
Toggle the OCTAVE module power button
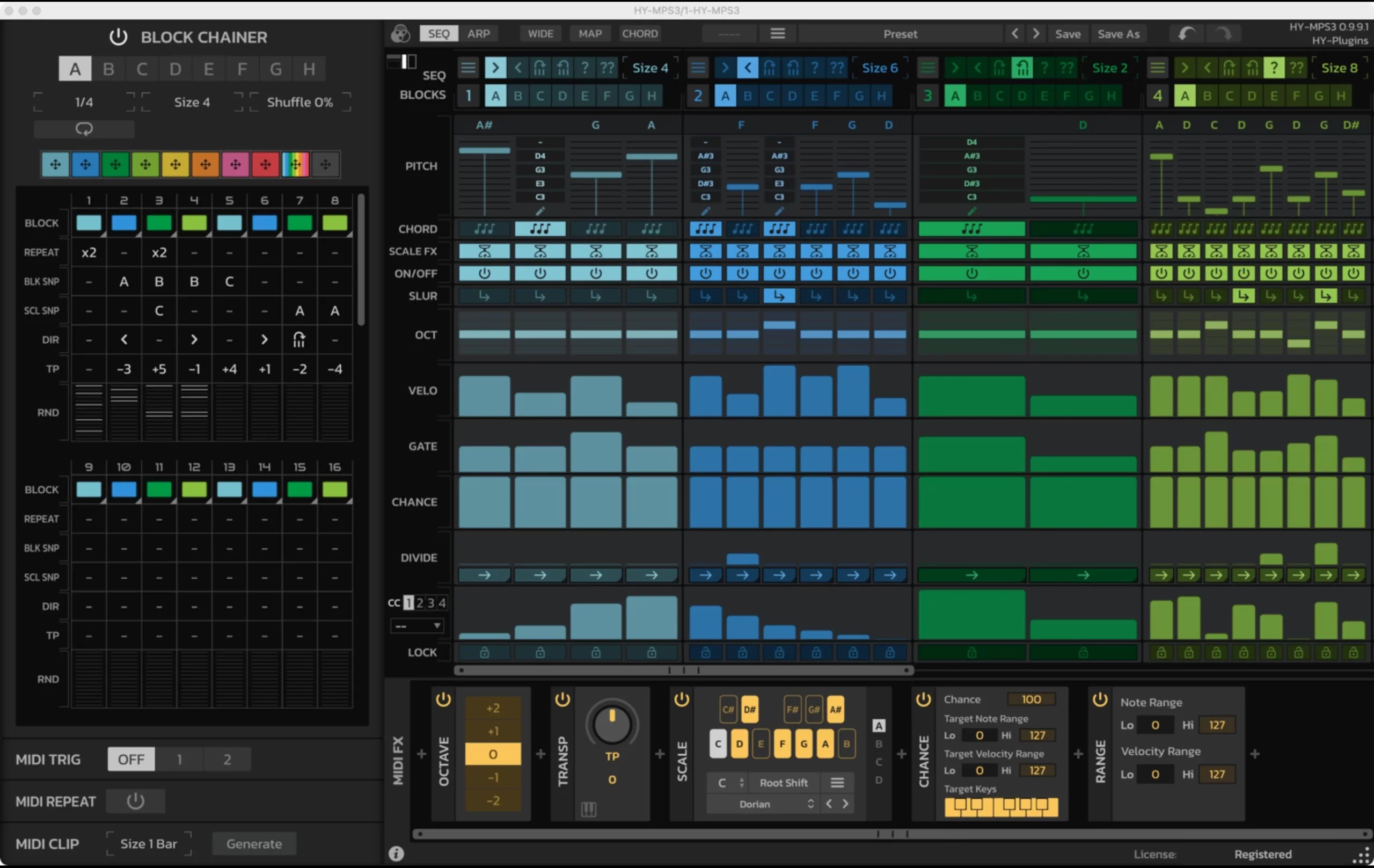[443, 699]
